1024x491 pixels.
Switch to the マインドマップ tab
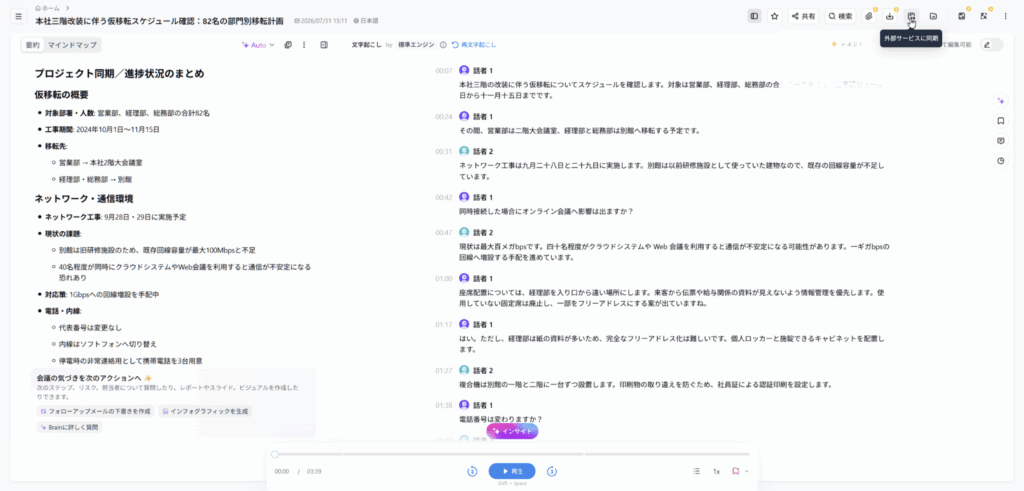(72, 45)
